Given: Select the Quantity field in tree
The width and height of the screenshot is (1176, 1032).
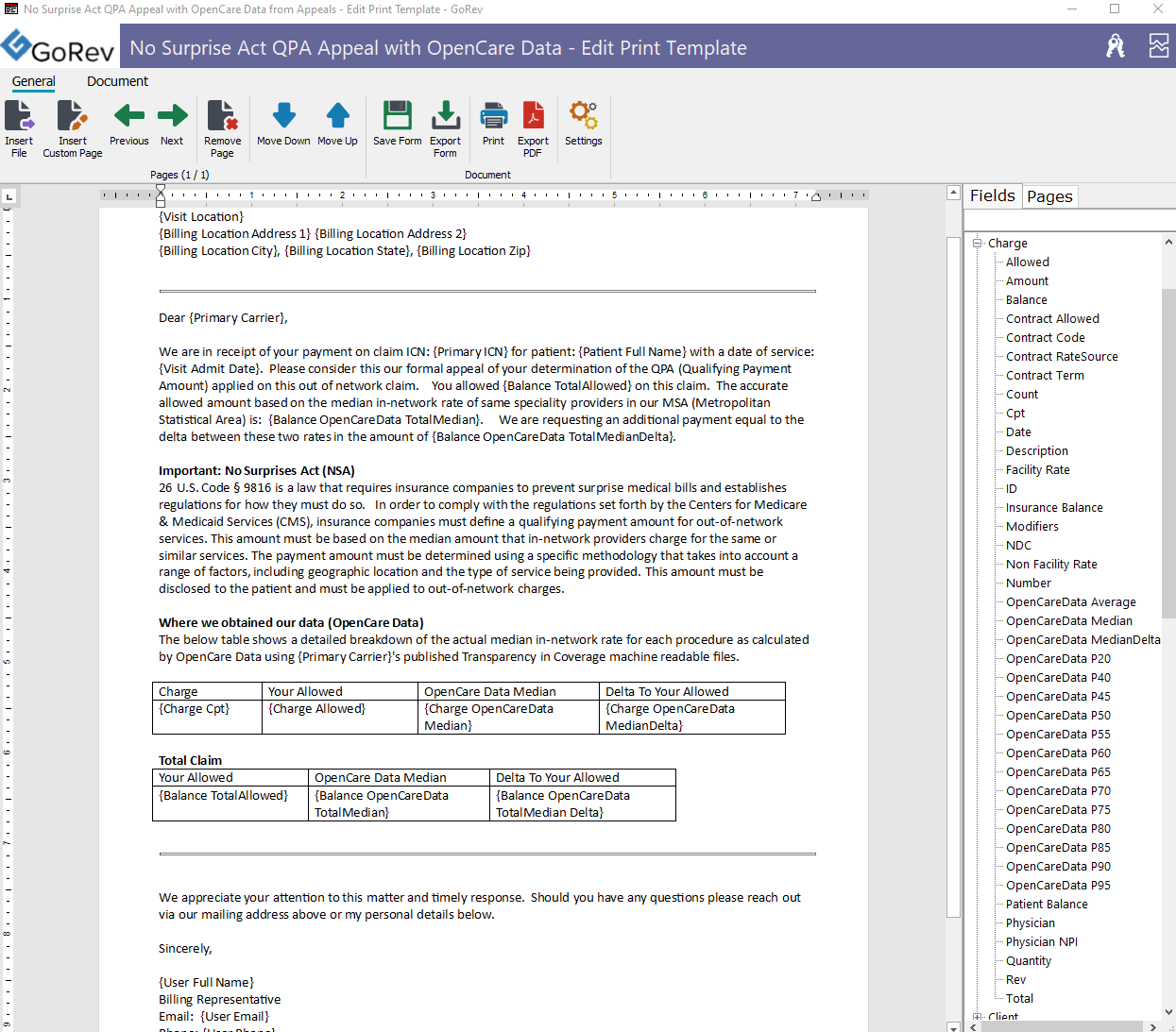Looking at the screenshot, I should (1029, 960).
